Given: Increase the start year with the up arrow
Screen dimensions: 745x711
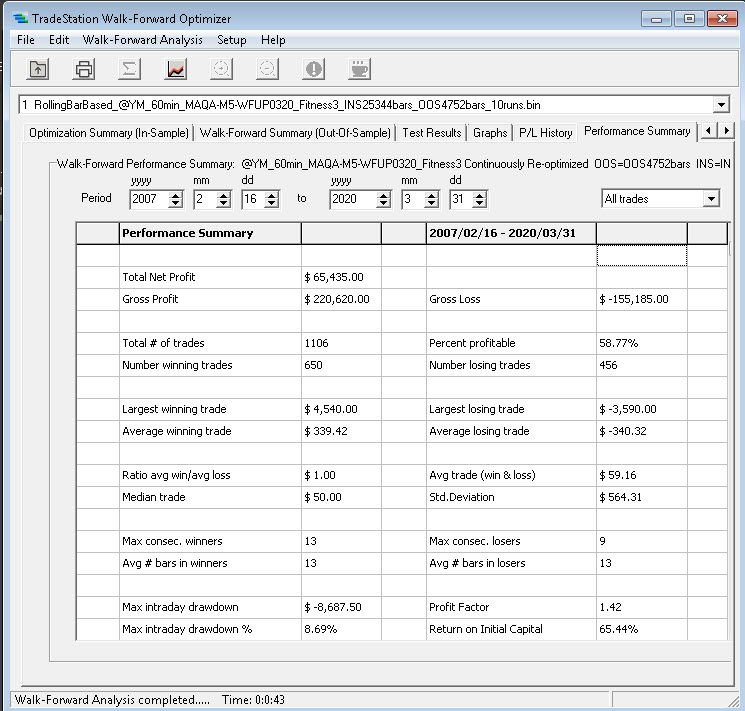Looking at the screenshot, I should (176, 194).
